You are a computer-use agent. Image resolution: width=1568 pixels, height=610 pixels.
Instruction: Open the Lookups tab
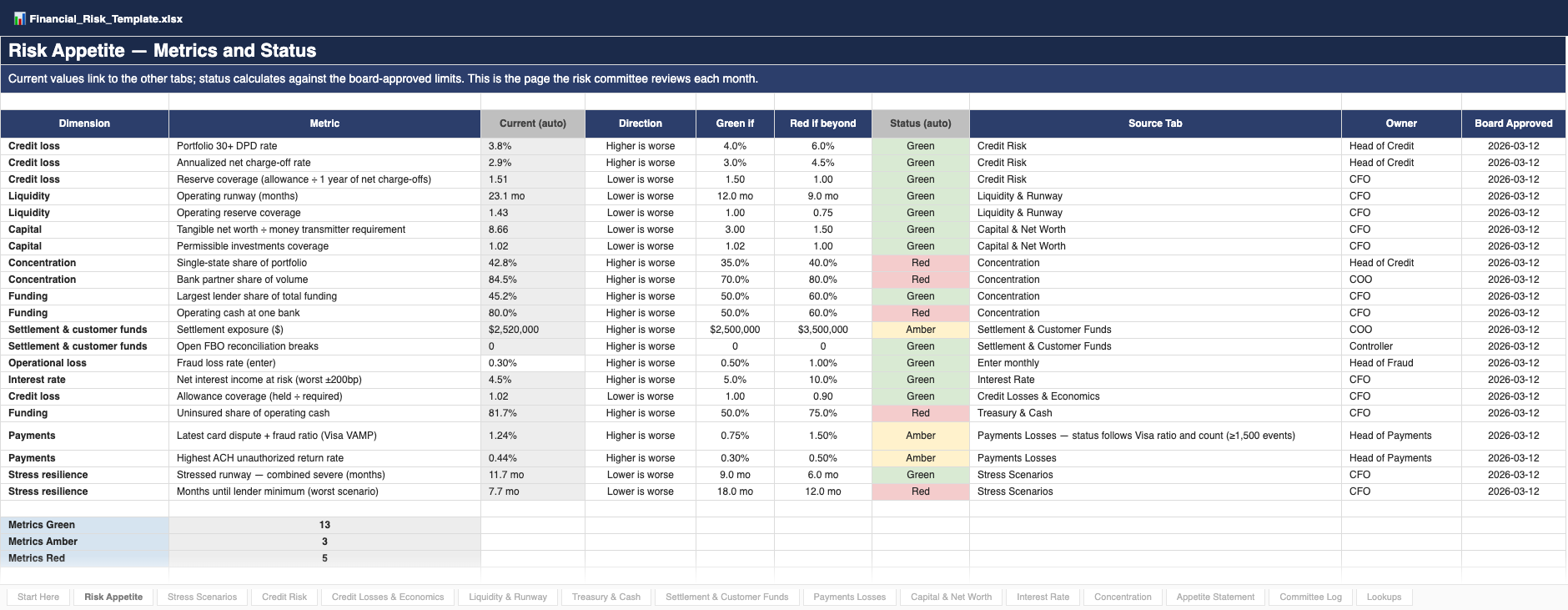[x=1385, y=597]
